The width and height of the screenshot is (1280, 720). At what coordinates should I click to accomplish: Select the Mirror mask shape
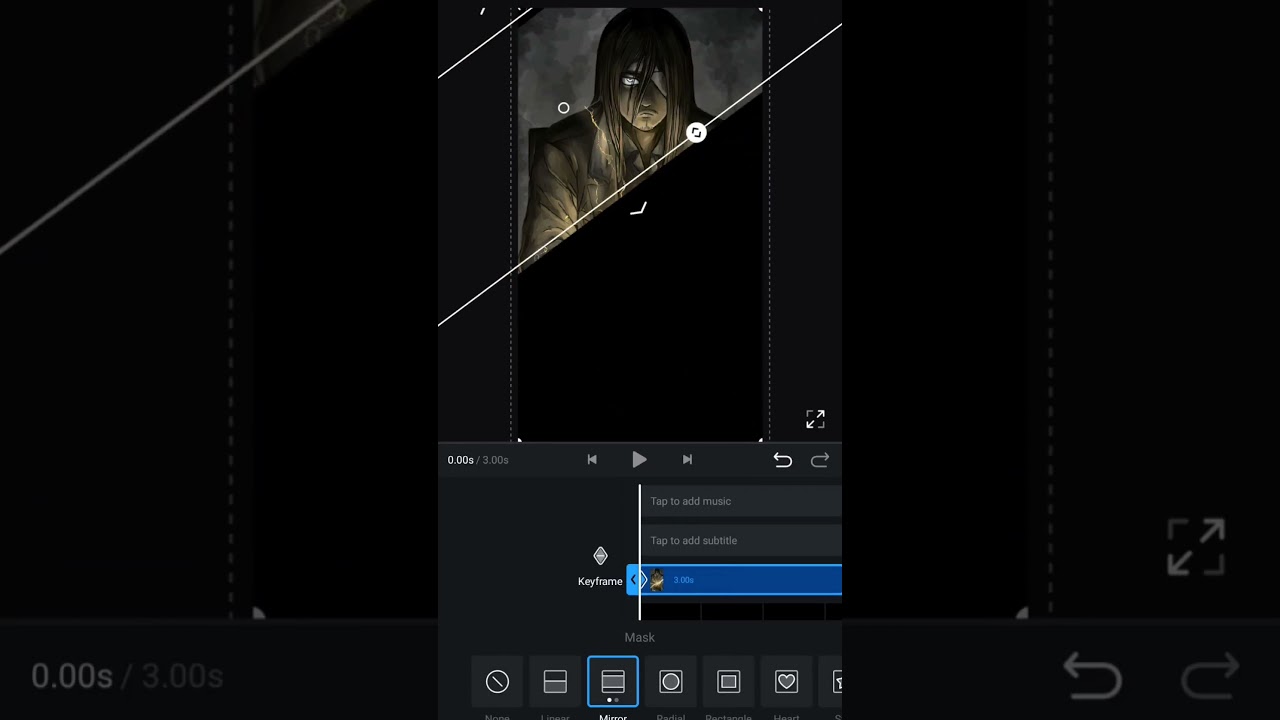click(613, 682)
